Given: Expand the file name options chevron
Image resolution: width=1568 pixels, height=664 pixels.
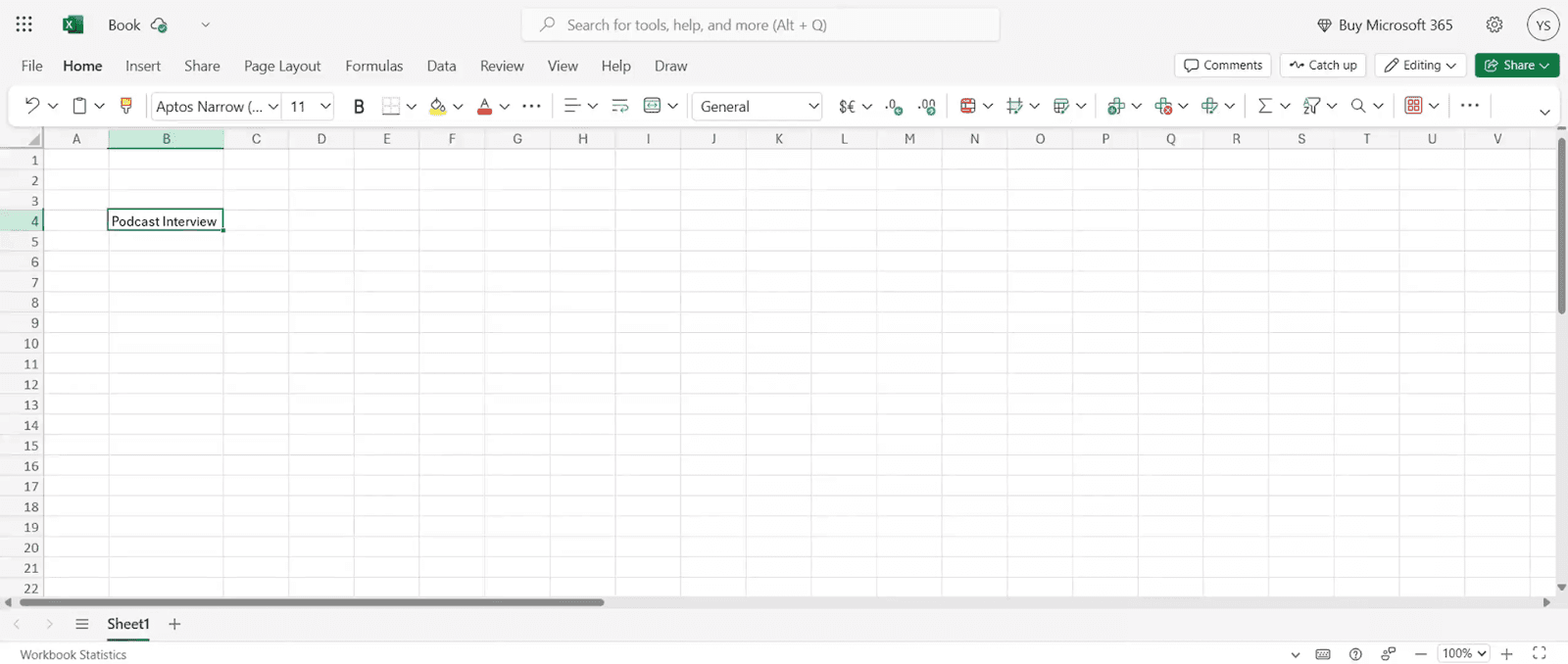Looking at the screenshot, I should point(205,24).
